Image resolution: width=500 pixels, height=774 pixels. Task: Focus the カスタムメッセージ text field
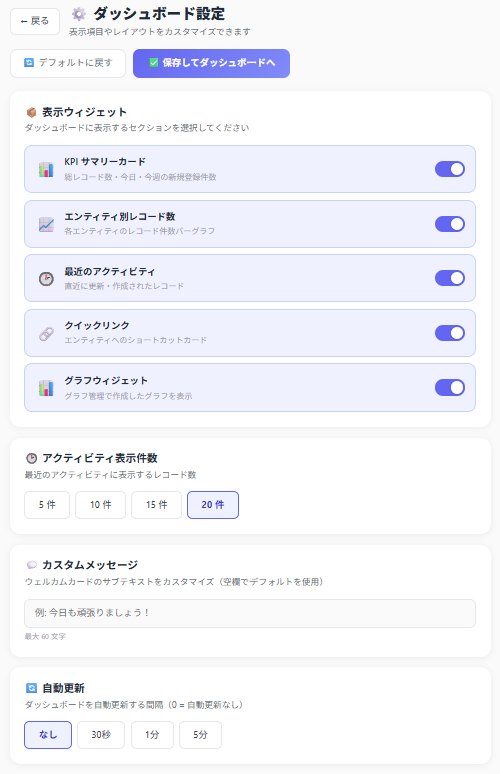(x=250, y=613)
